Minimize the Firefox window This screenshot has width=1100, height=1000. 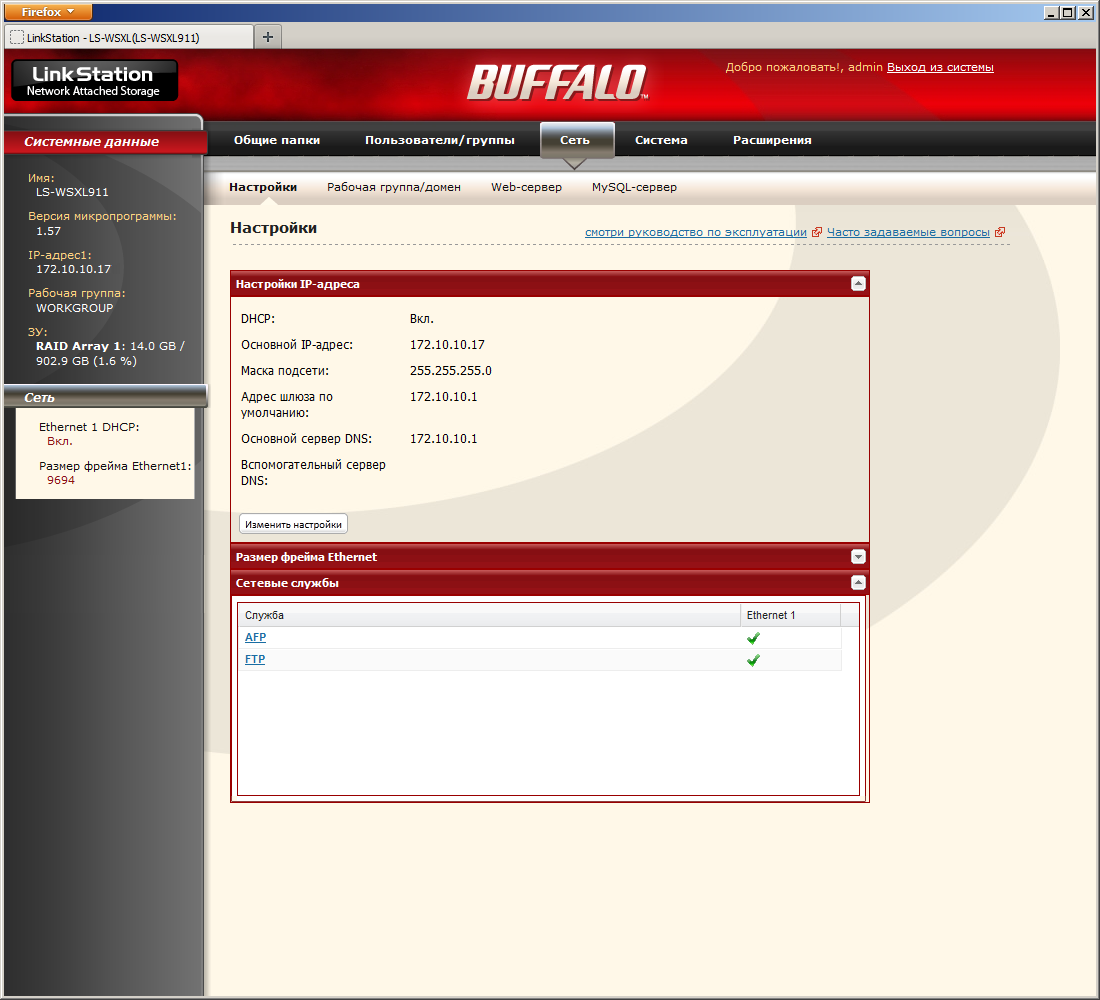(1050, 12)
